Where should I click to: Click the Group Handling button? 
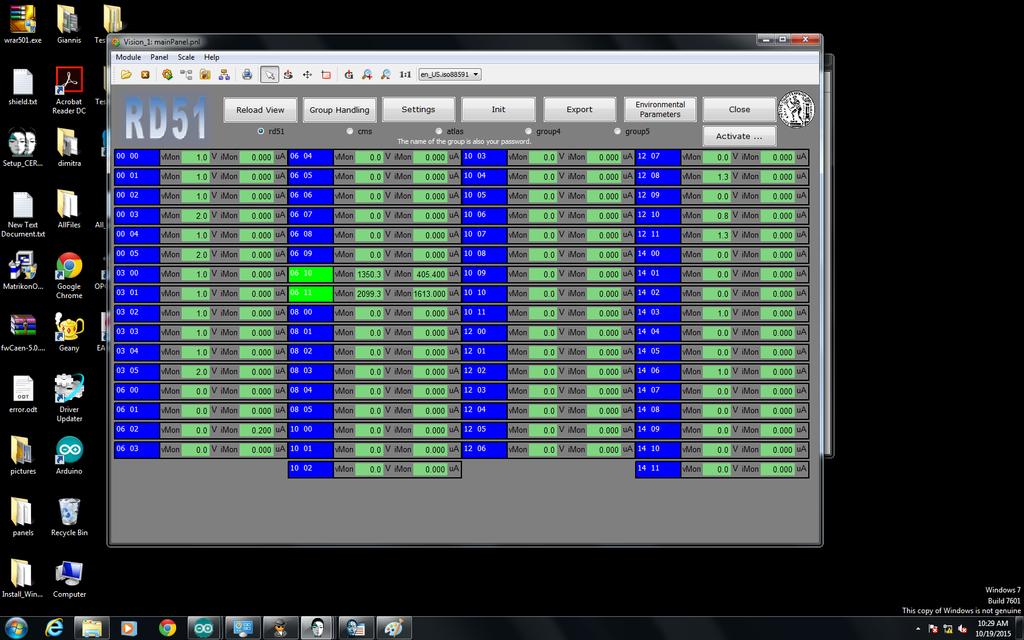point(340,110)
